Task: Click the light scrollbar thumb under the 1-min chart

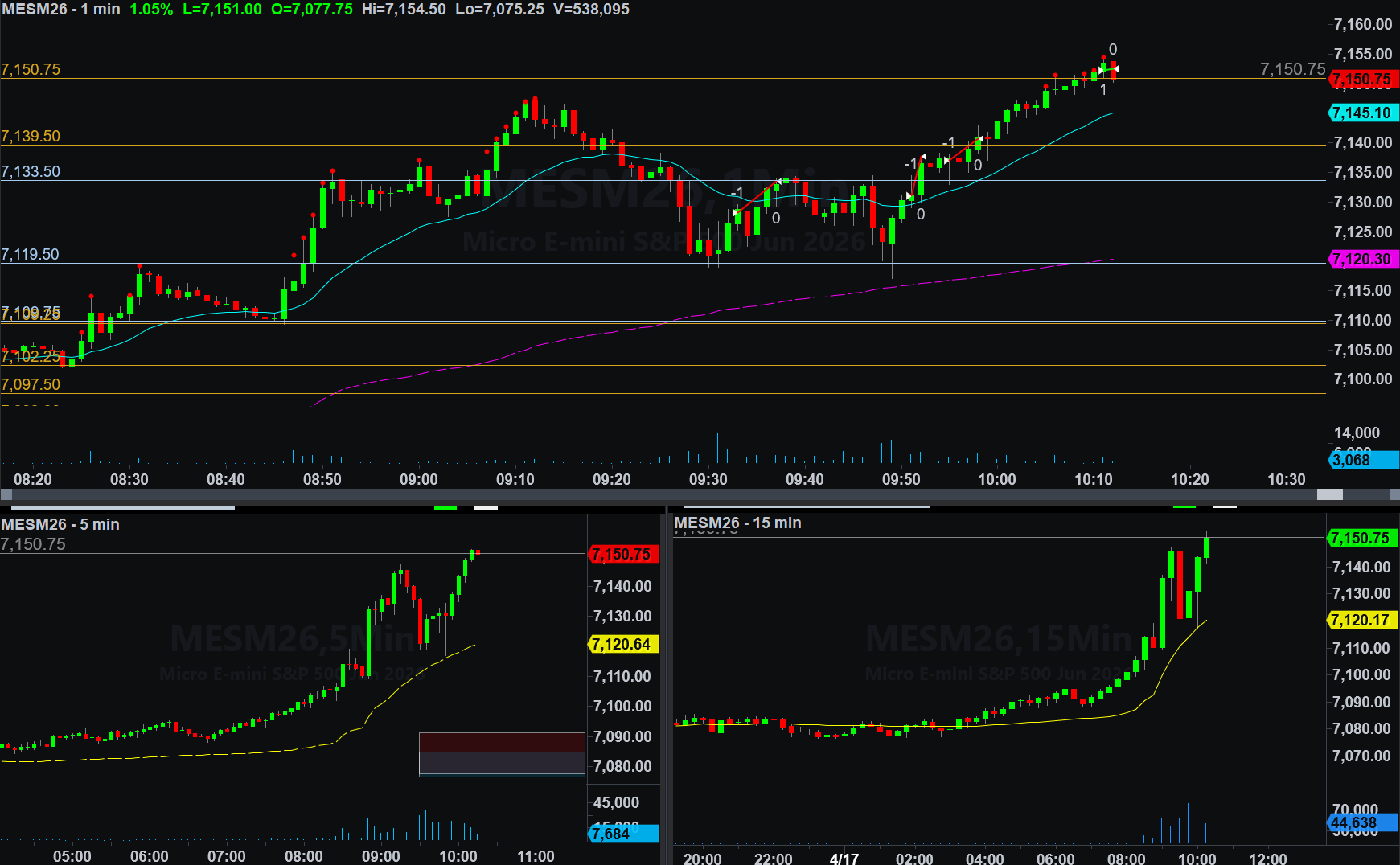Action: [1329, 494]
